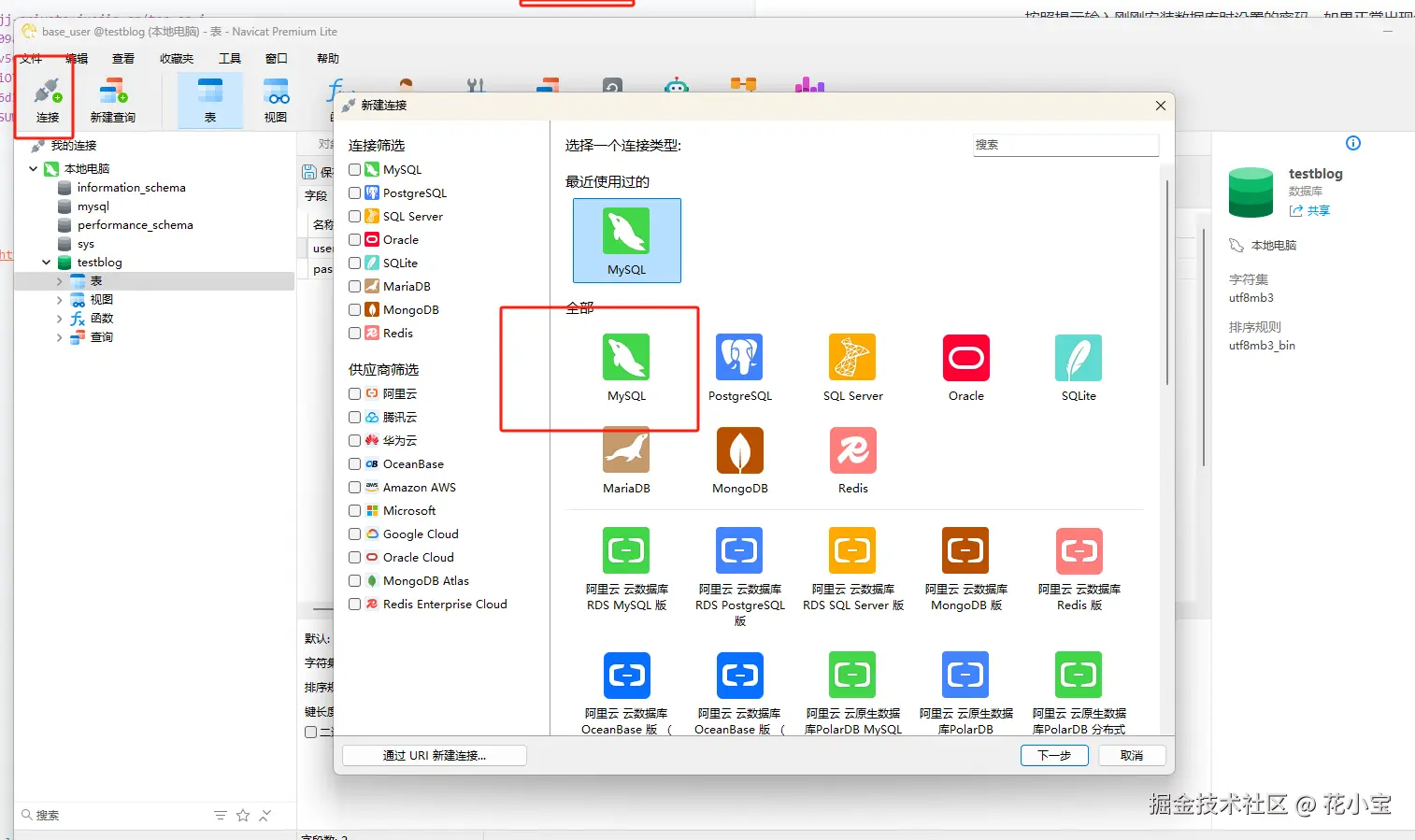Collapse the testblog database node
The width and height of the screenshot is (1415, 840).
click(x=47, y=263)
